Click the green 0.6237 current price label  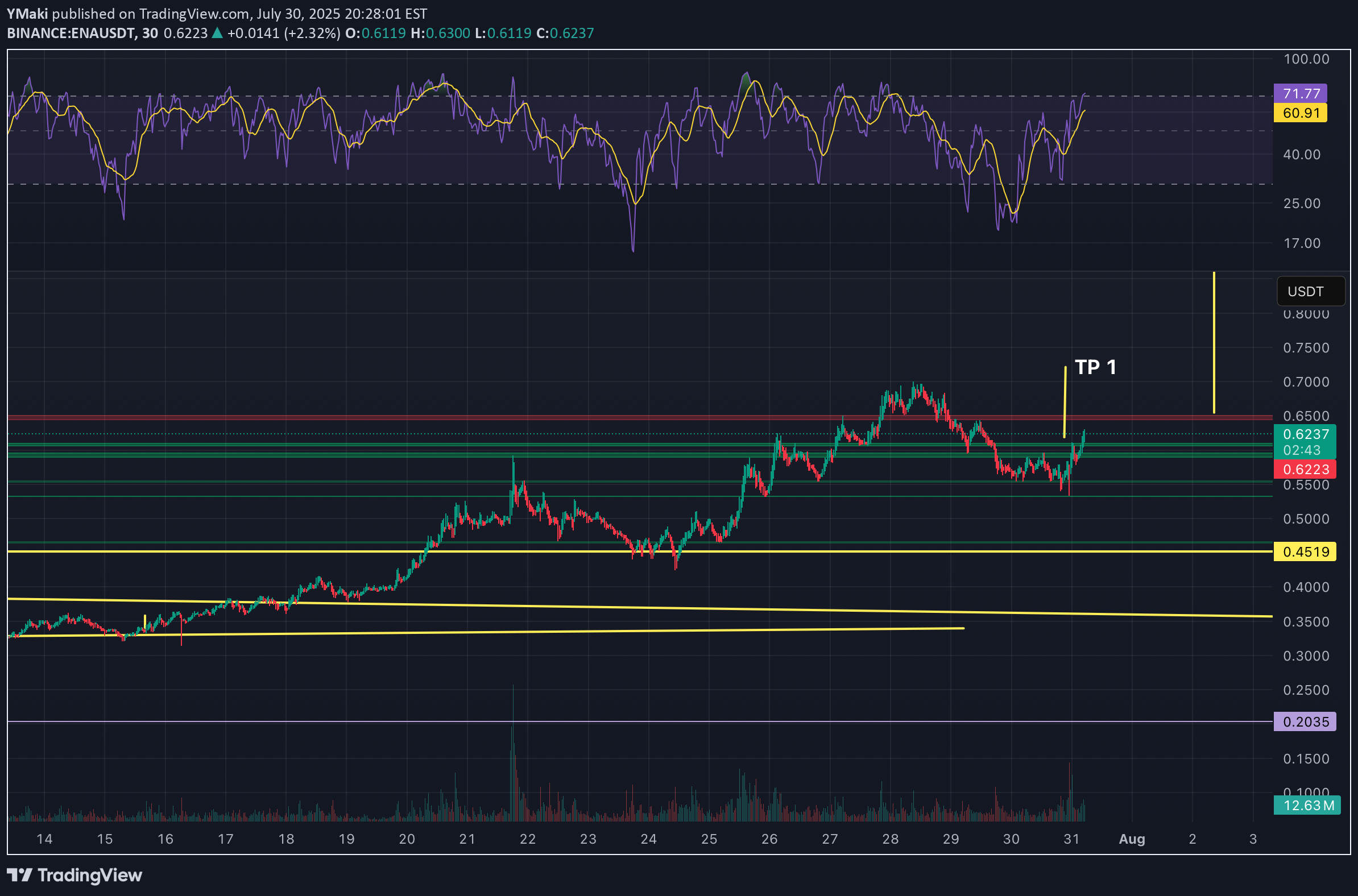pyautogui.click(x=1305, y=434)
